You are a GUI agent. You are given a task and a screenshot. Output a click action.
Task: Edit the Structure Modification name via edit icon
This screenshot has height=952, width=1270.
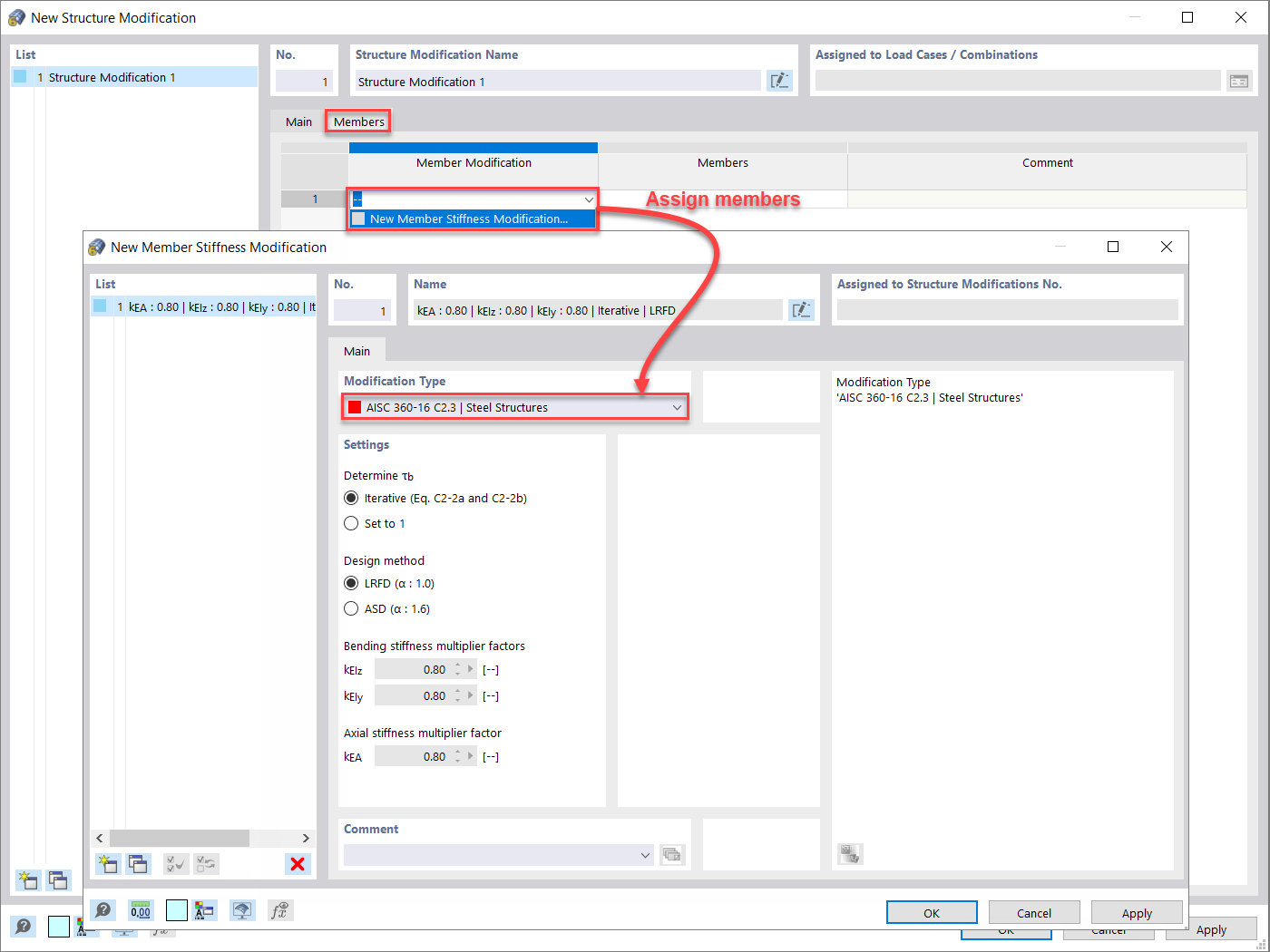coord(779,81)
